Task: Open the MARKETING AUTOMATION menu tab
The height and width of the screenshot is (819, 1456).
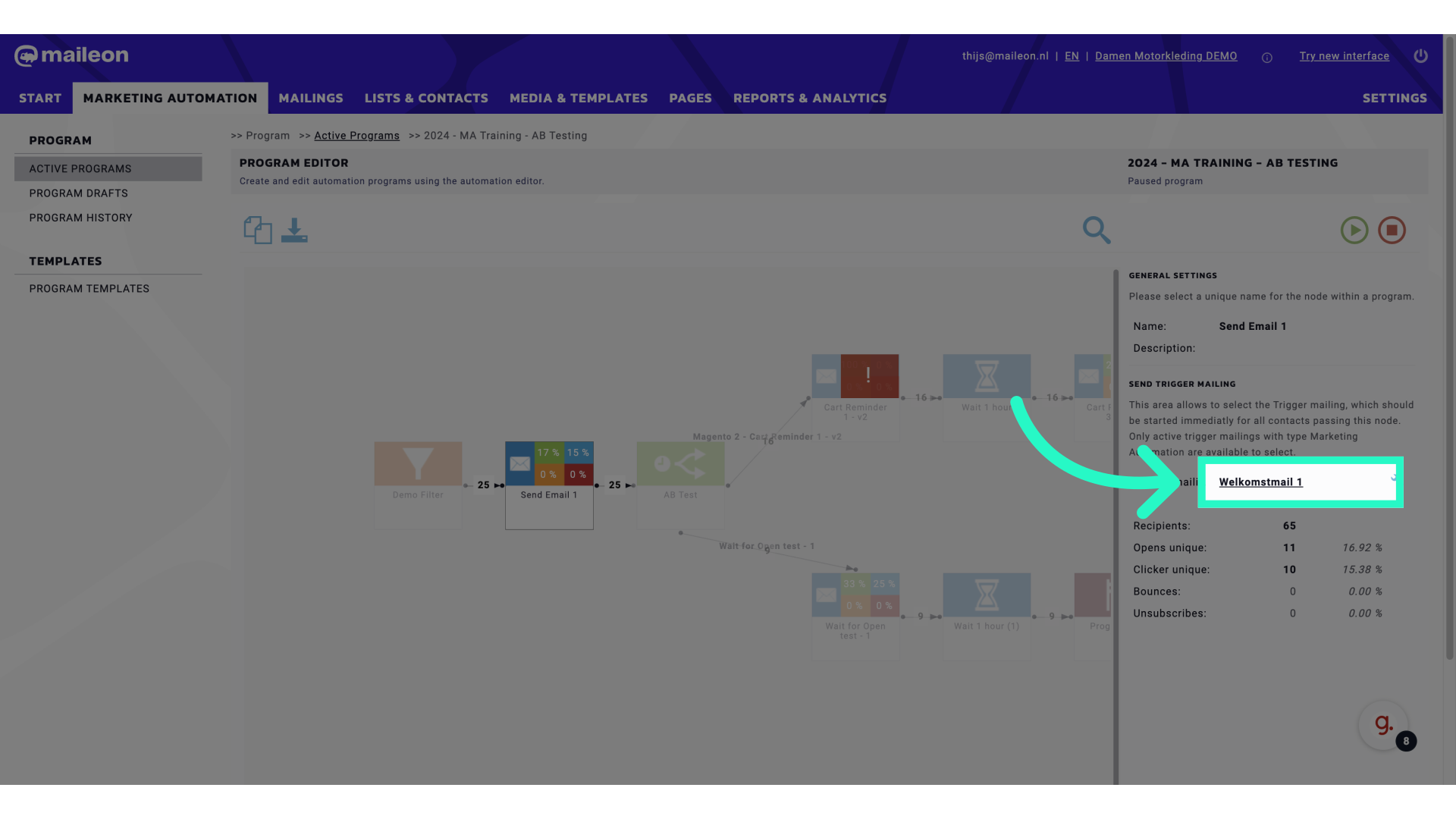Action: pyautogui.click(x=170, y=98)
